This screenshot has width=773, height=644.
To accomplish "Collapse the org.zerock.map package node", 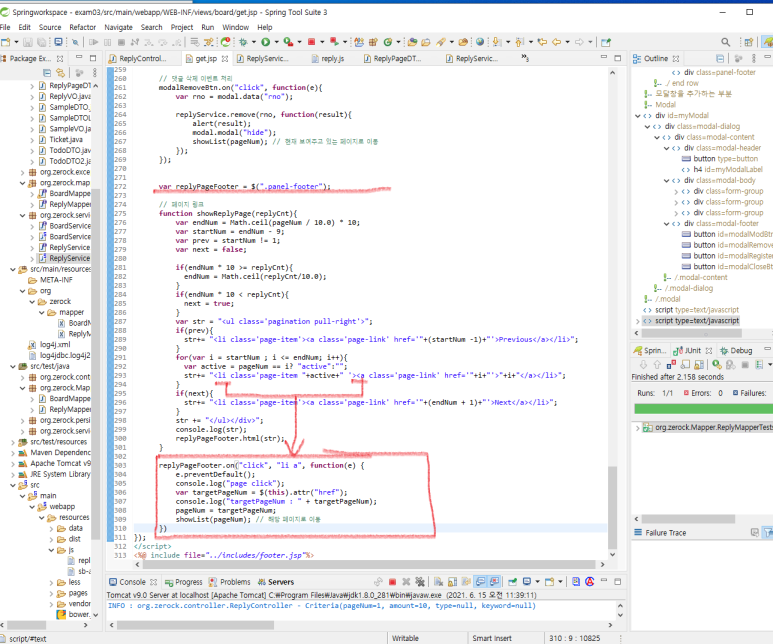I will pos(22,183).
